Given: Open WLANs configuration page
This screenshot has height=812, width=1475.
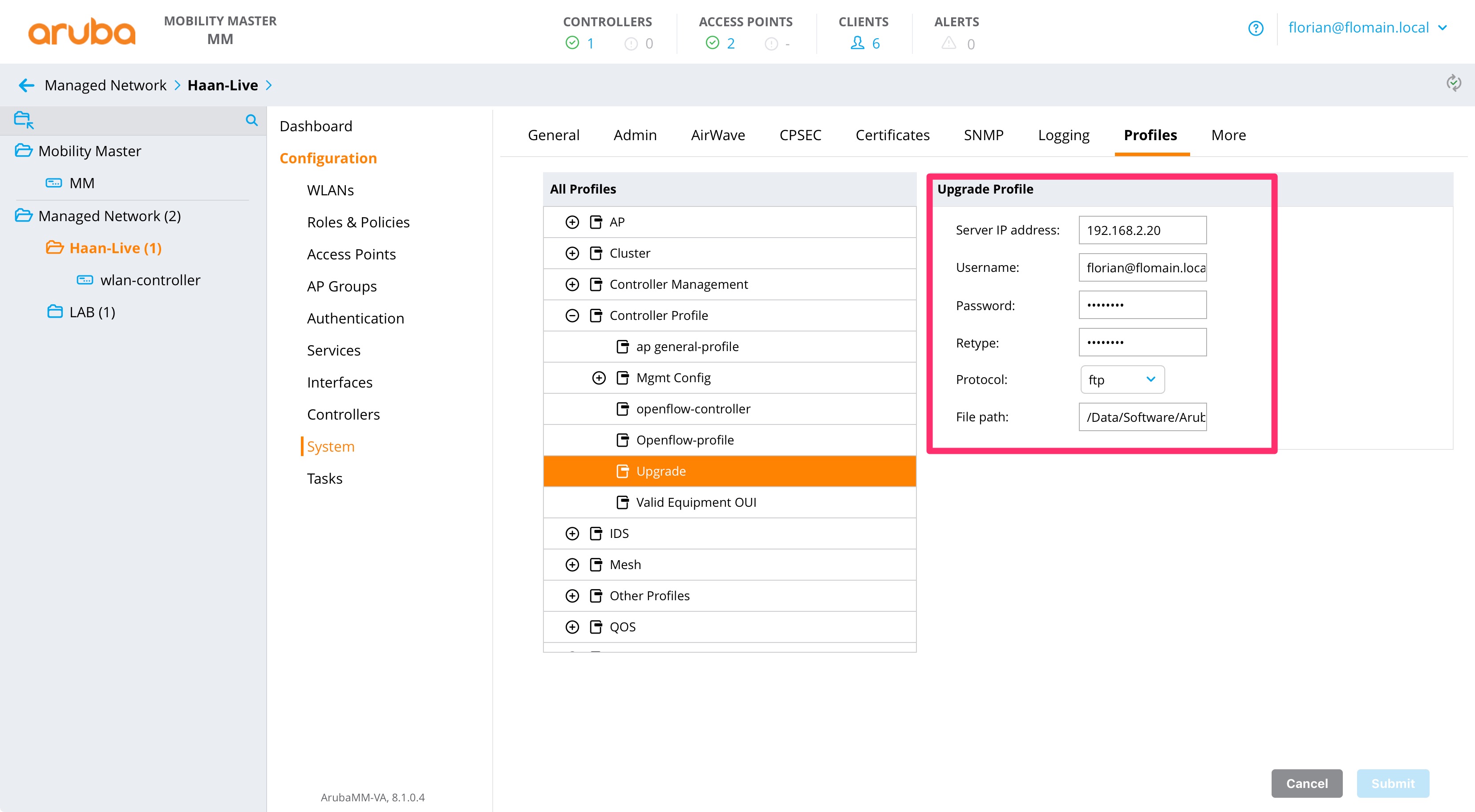Looking at the screenshot, I should (x=330, y=190).
